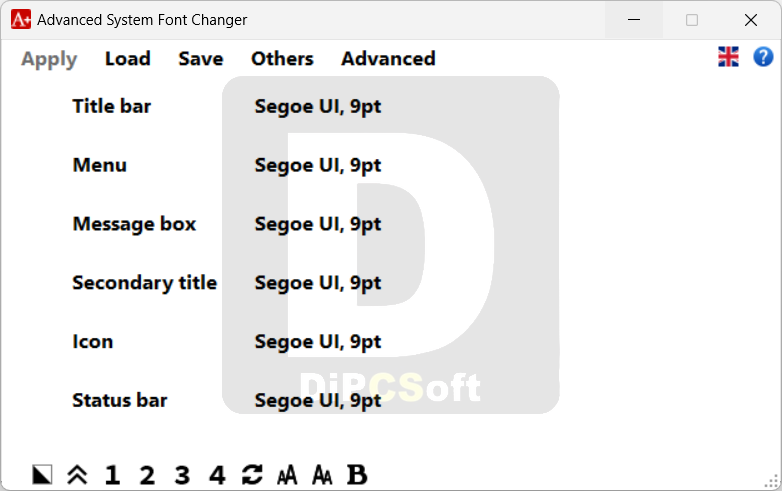
Task: Click the refresh arrows icon
Action: coord(252,475)
